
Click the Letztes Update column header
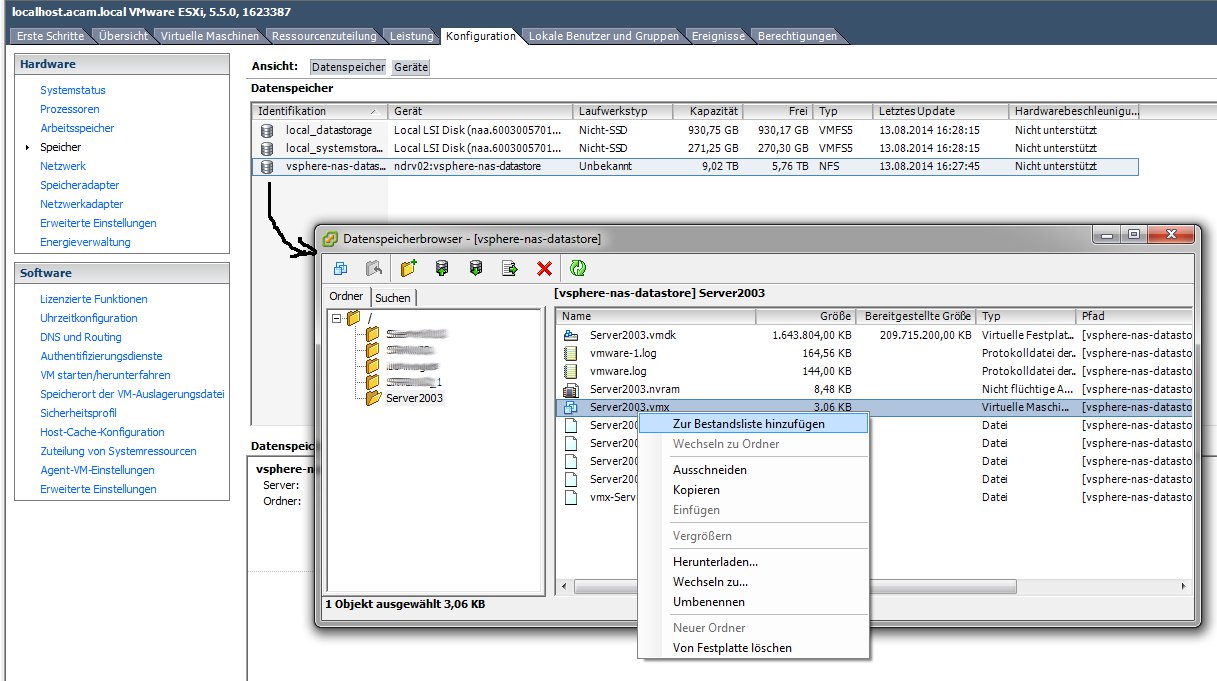pos(940,111)
